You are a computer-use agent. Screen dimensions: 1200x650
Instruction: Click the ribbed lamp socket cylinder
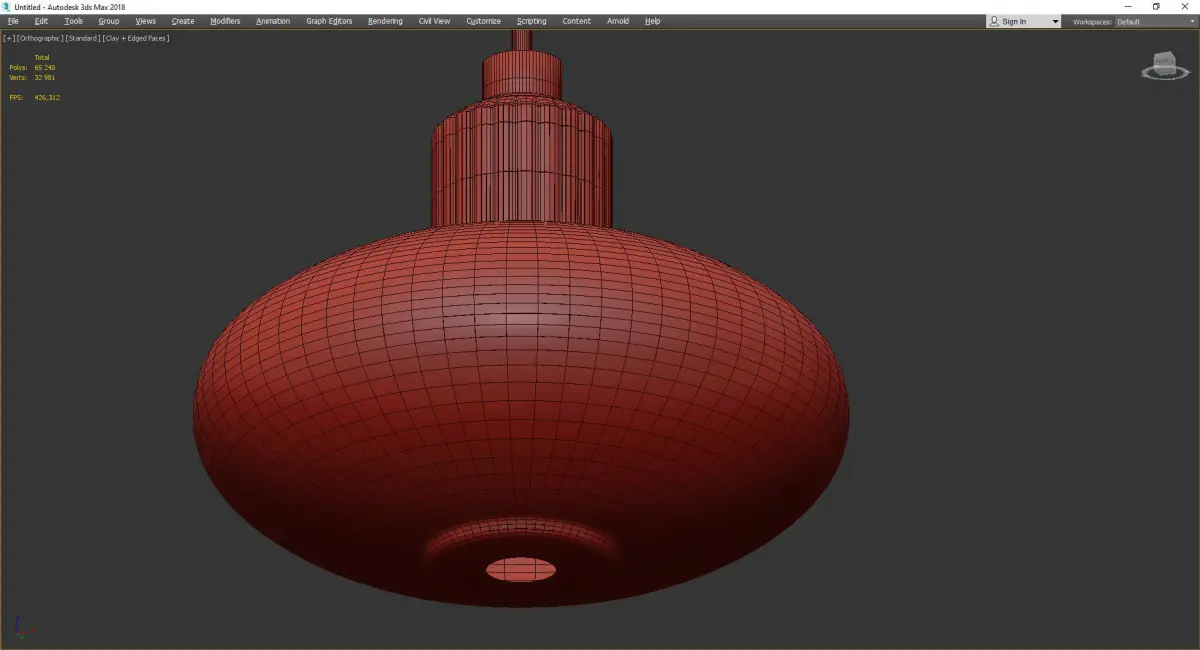pos(521,160)
